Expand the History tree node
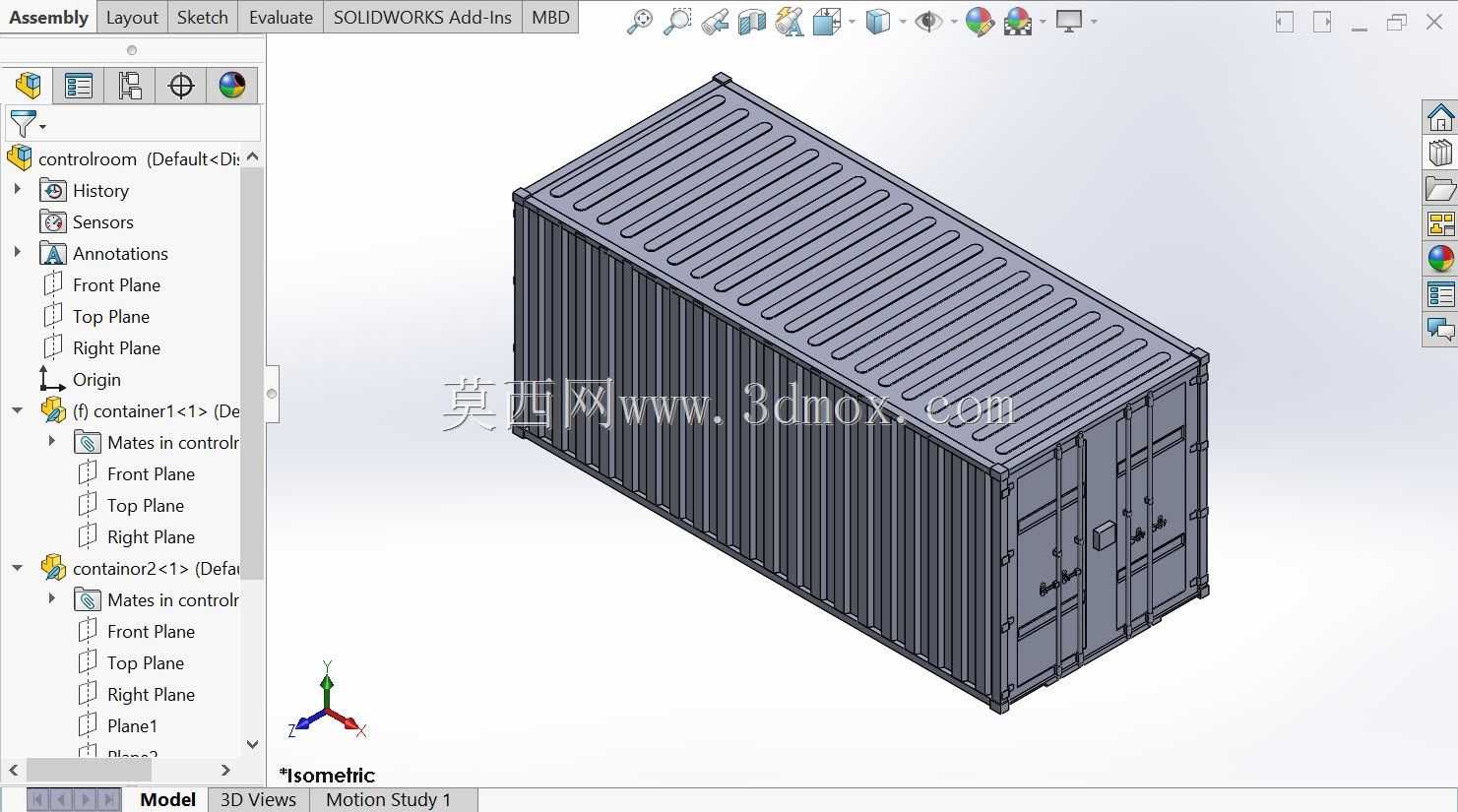1458x812 pixels. (17, 190)
